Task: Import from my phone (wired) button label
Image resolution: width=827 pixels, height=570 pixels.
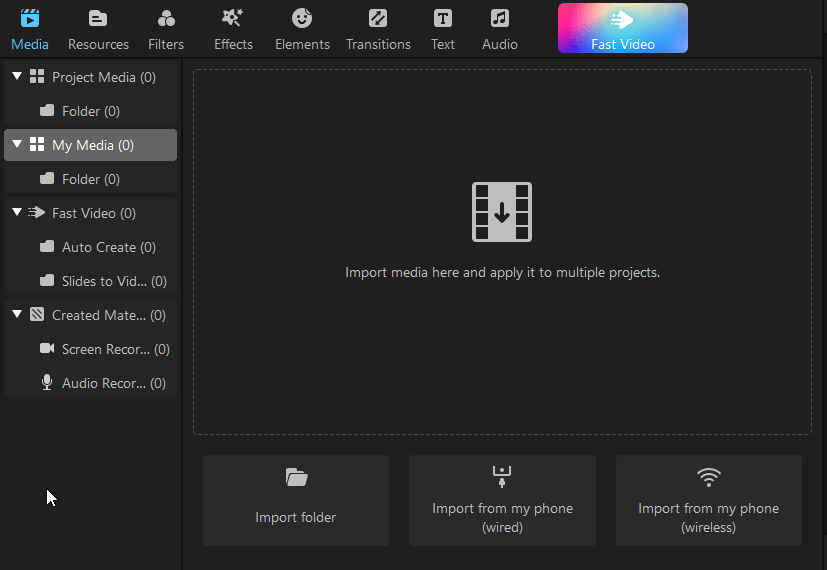Action: point(502,518)
